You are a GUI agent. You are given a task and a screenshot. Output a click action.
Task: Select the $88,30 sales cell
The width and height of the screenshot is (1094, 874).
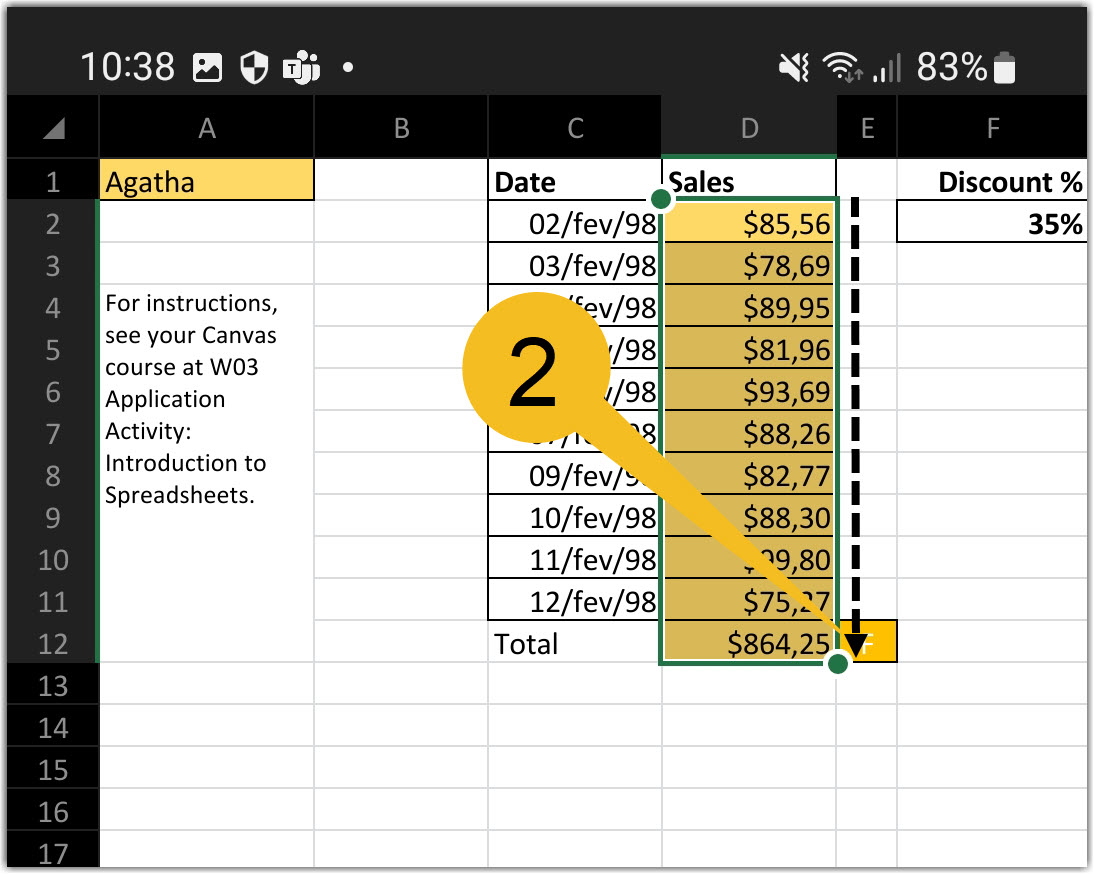point(749,517)
